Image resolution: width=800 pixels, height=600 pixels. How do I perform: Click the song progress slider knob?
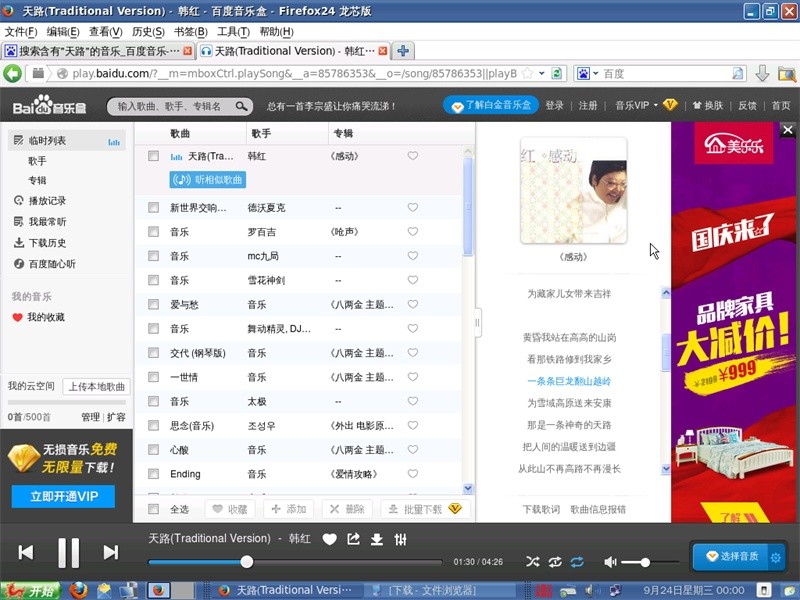point(247,562)
